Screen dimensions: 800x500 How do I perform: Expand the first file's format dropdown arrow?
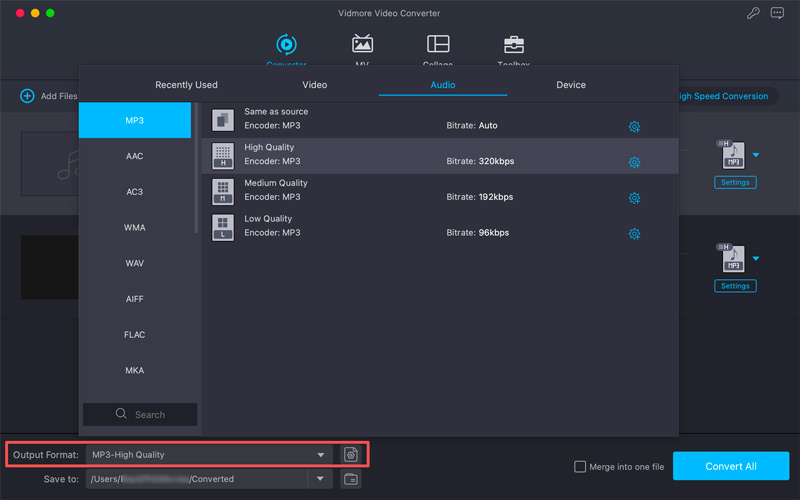click(x=756, y=155)
